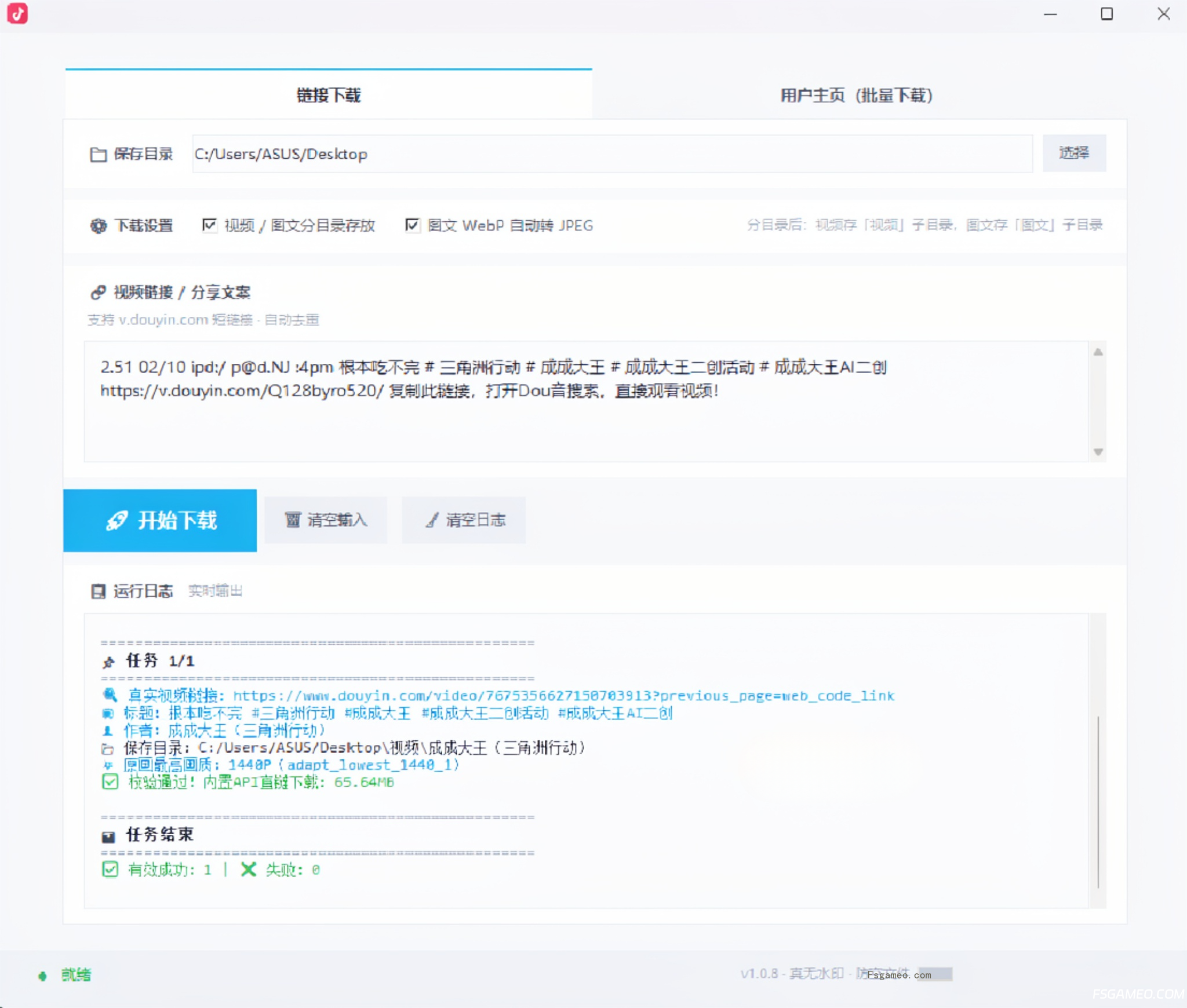Click the 清空输入 button
This screenshot has height=1008, width=1187.
click(x=326, y=520)
